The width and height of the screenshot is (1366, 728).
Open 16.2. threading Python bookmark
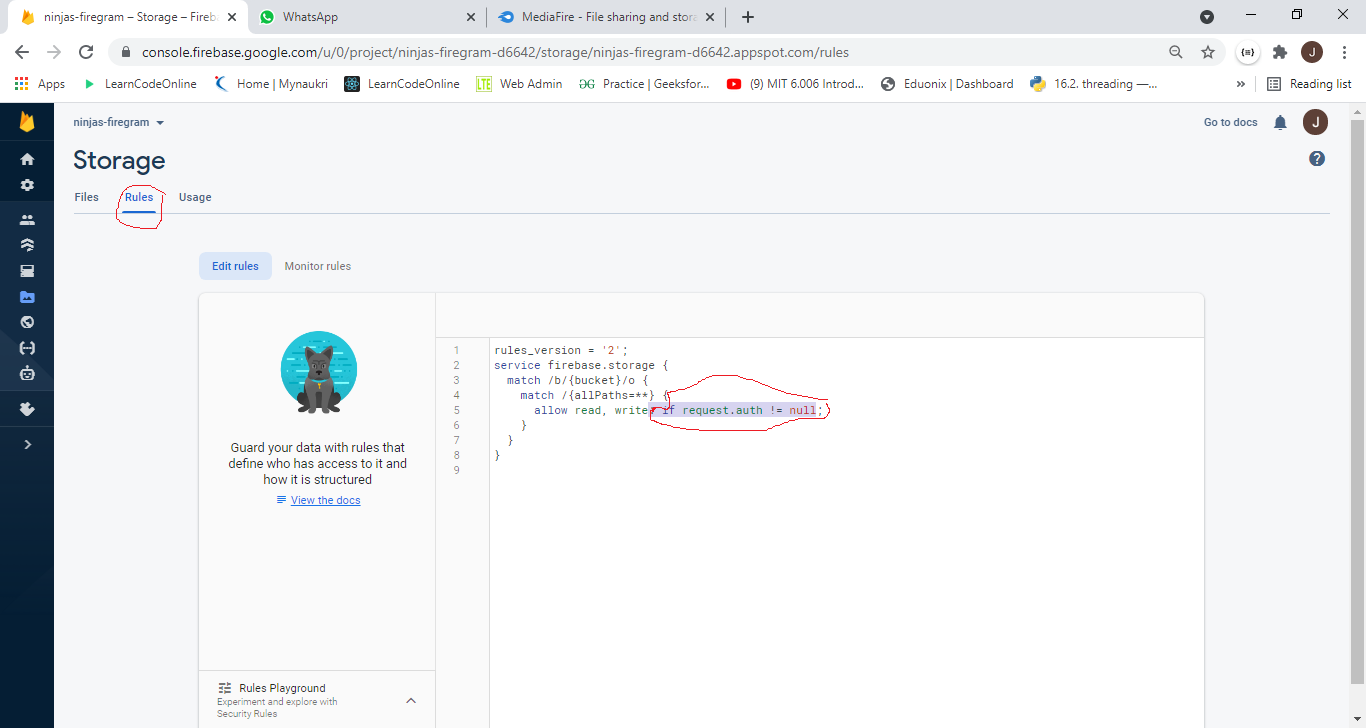[1094, 84]
